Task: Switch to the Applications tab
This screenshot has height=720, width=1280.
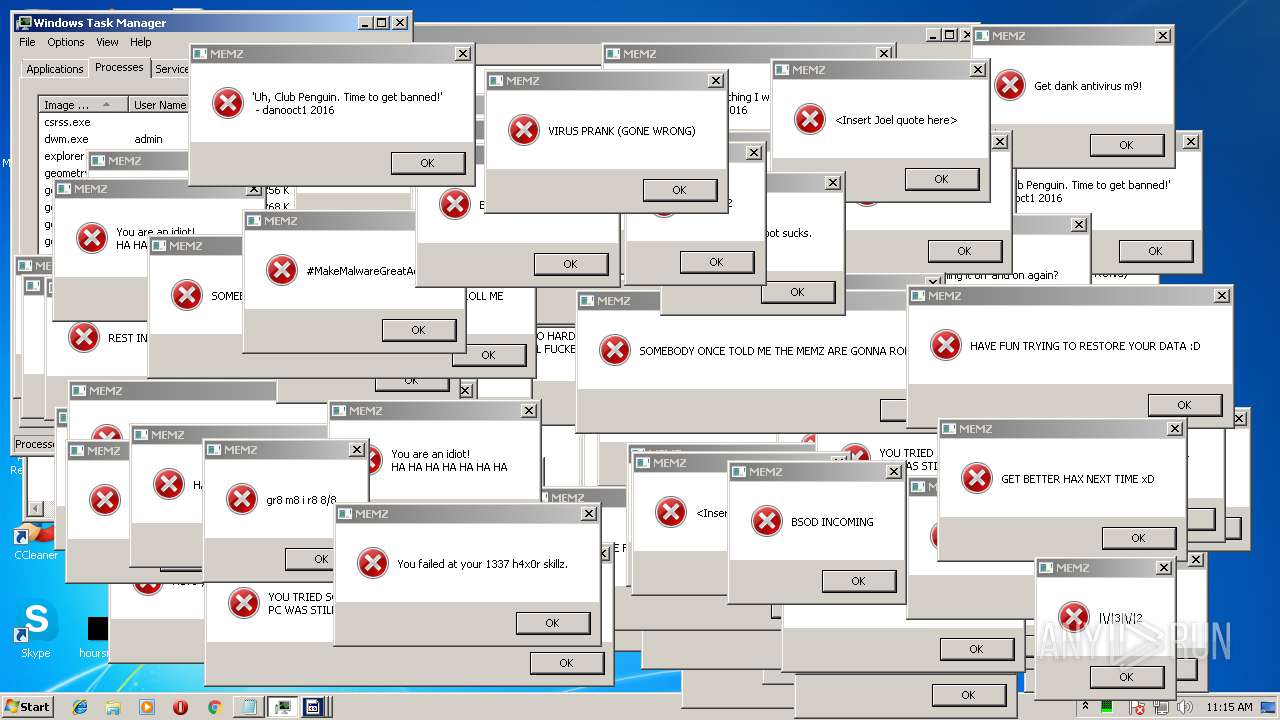Action: (55, 69)
